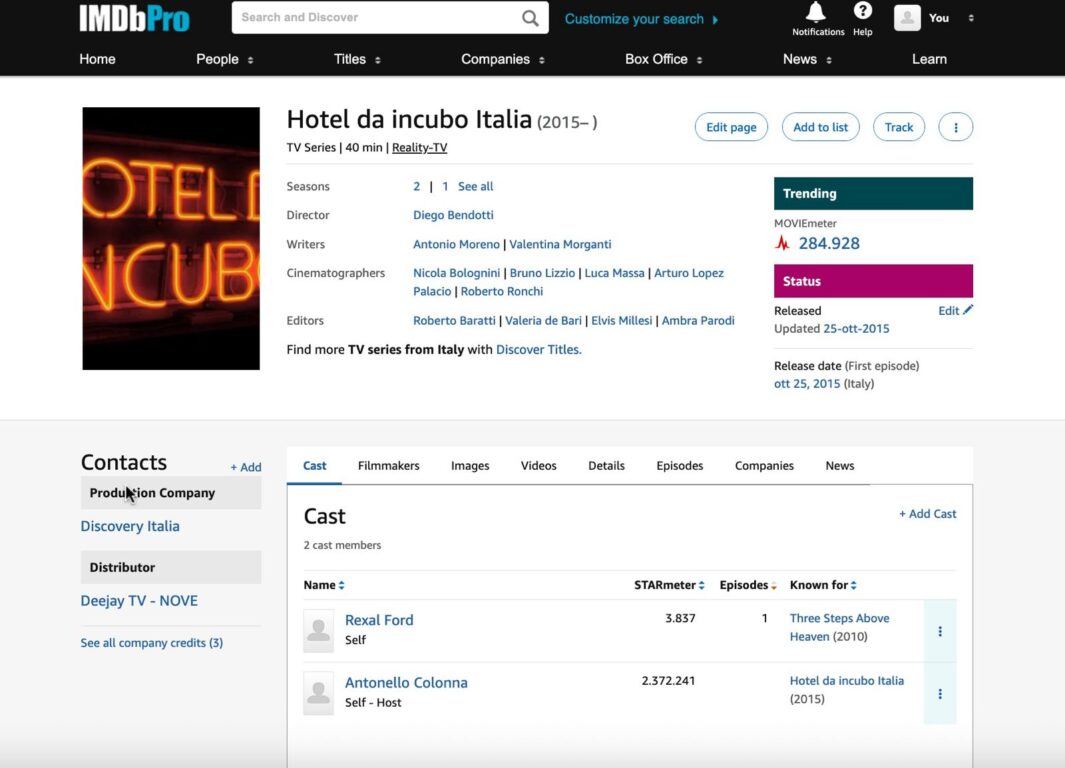Open the Customize your search link
The width and height of the screenshot is (1065, 768).
634,19
